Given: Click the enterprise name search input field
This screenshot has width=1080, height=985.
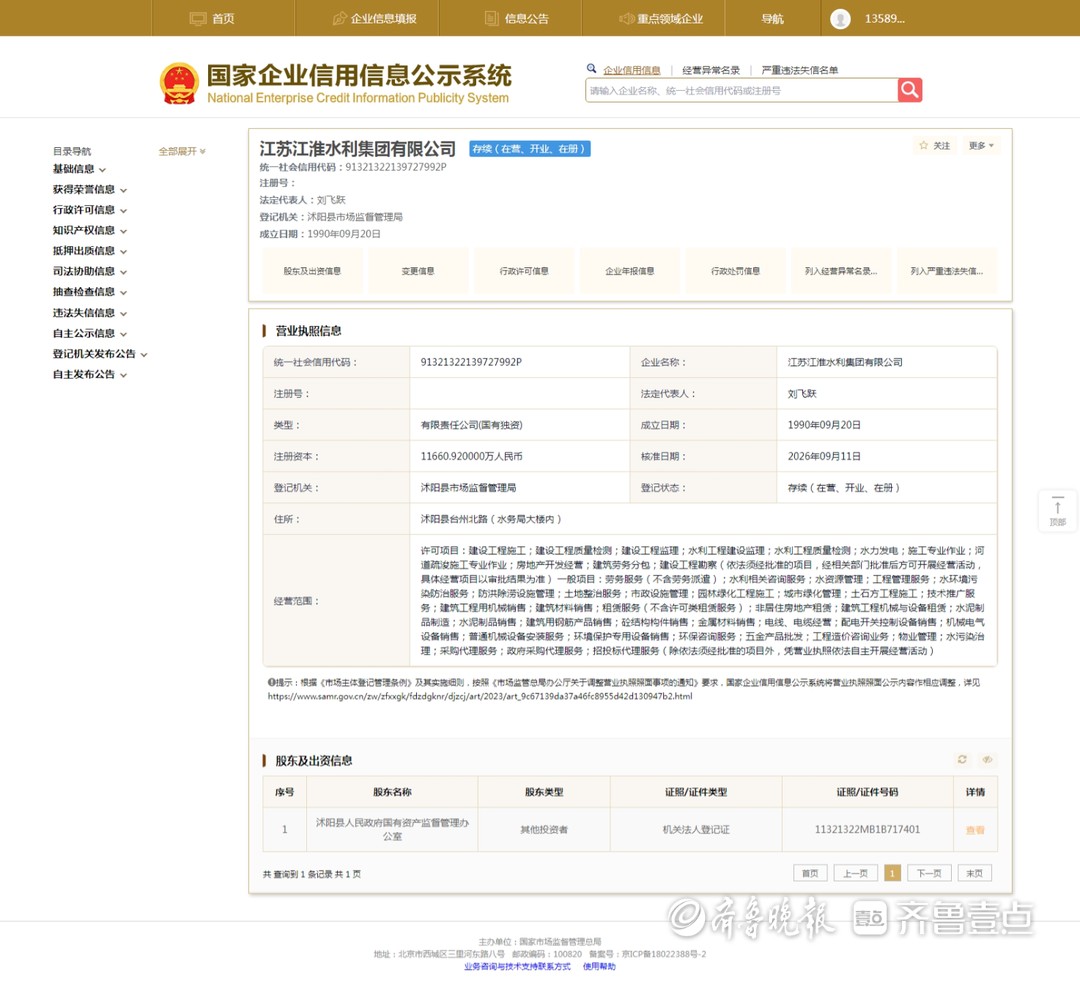Looking at the screenshot, I should [741, 90].
